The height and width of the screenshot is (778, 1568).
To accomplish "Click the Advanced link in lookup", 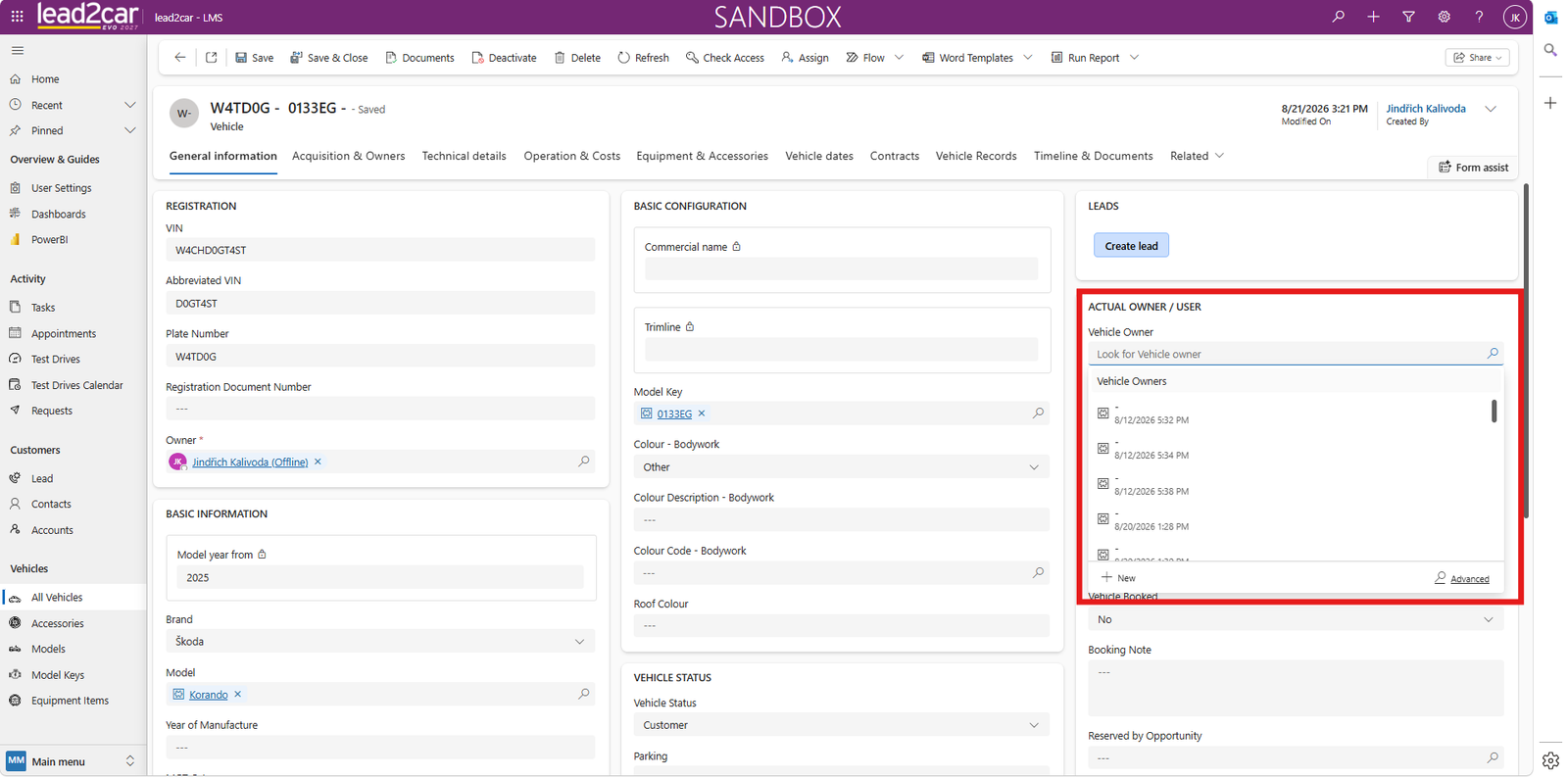I will coord(1462,578).
